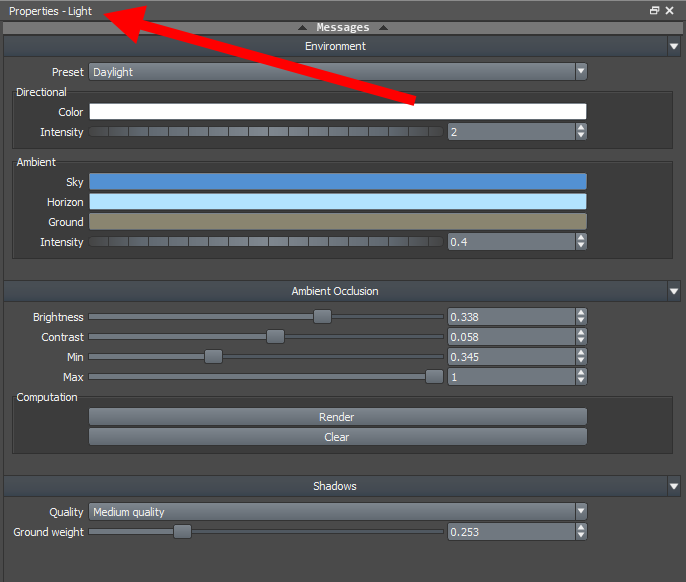Collapse the Environment section
The height and width of the screenshot is (582, 686).
coord(674,46)
